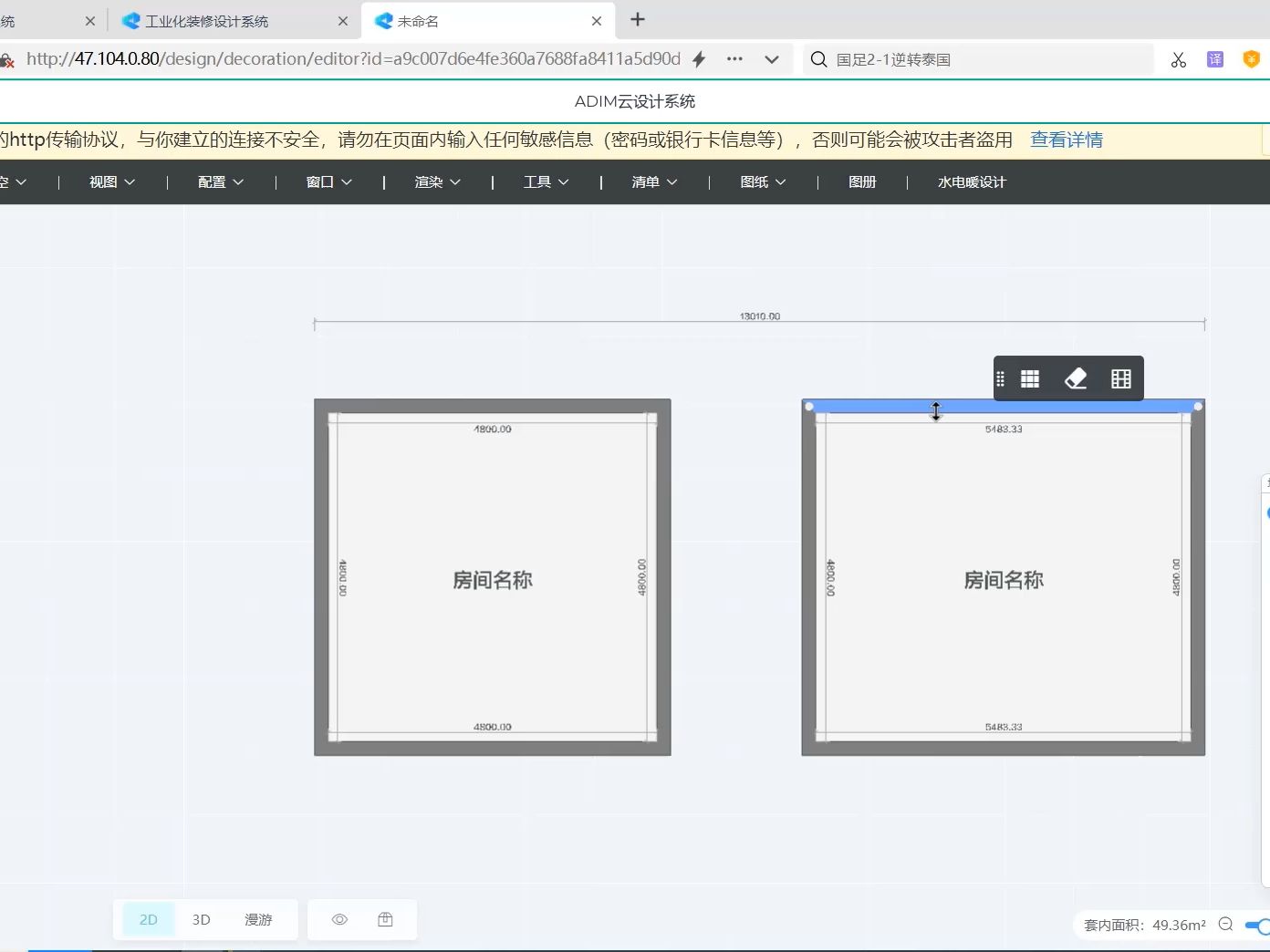Enable 3D view mode
The image size is (1270, 952).
(x=201, y=919)
